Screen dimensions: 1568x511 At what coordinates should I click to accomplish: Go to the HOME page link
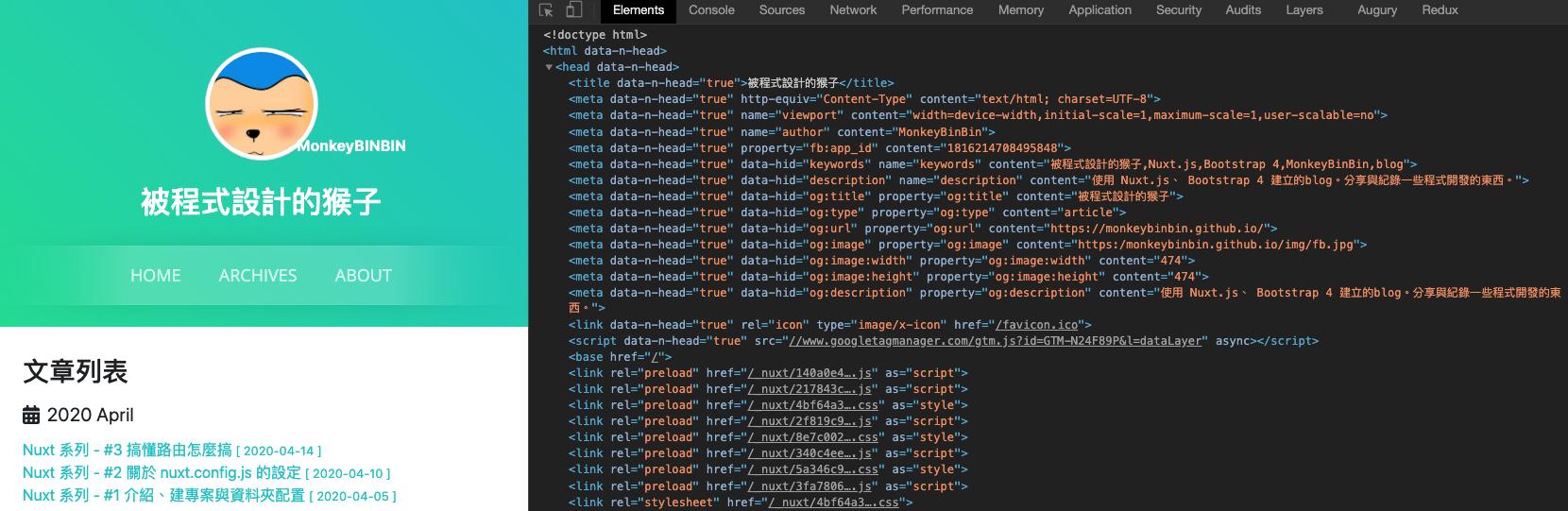click(156, 276)
